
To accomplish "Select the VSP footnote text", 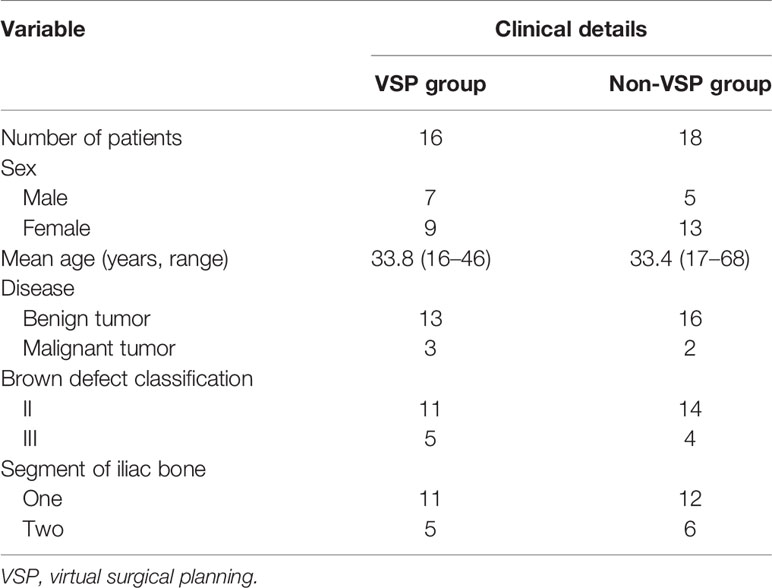I will (x=129, y=576).
